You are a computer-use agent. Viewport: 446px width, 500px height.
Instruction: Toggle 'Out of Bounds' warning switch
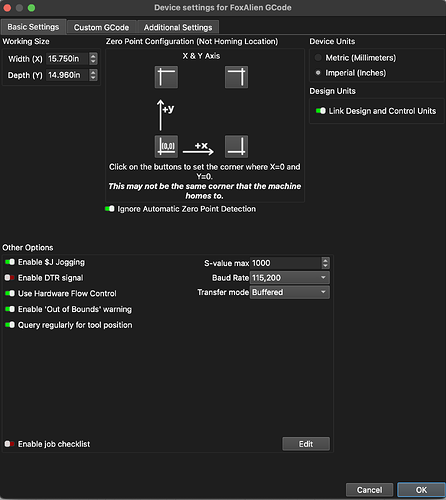tap(10, 309)
